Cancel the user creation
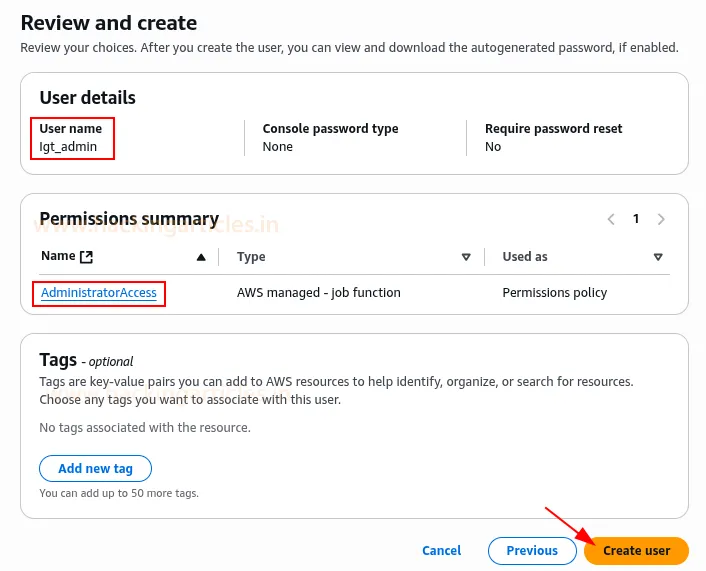This screenshot has width=706, height=571. click(441, 550)
